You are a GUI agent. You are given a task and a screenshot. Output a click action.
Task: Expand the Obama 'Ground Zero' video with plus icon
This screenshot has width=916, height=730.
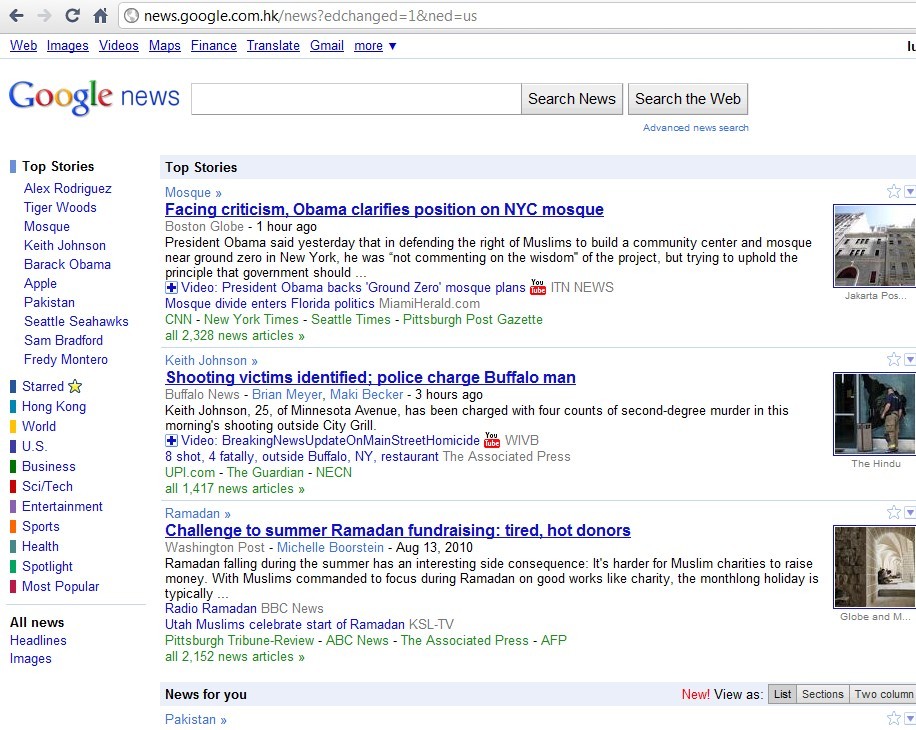pos(171,288)
